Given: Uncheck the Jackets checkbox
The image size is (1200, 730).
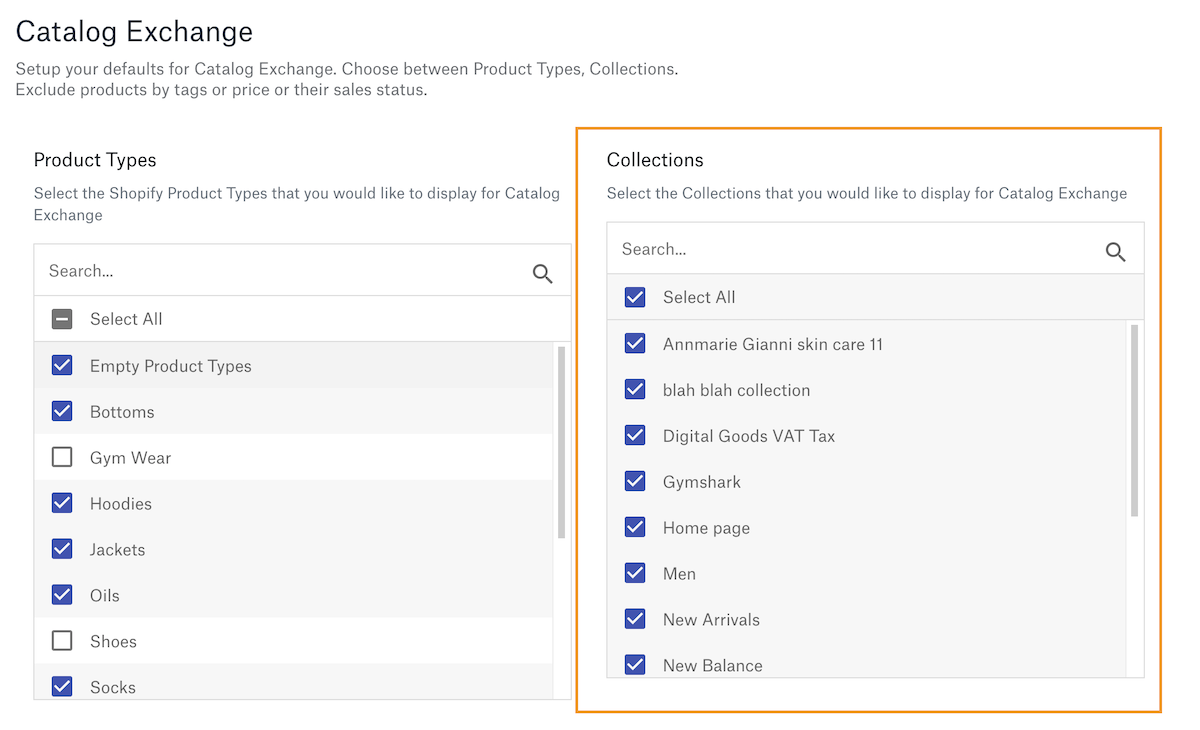Looking at the screenshot, I should 62,549.
